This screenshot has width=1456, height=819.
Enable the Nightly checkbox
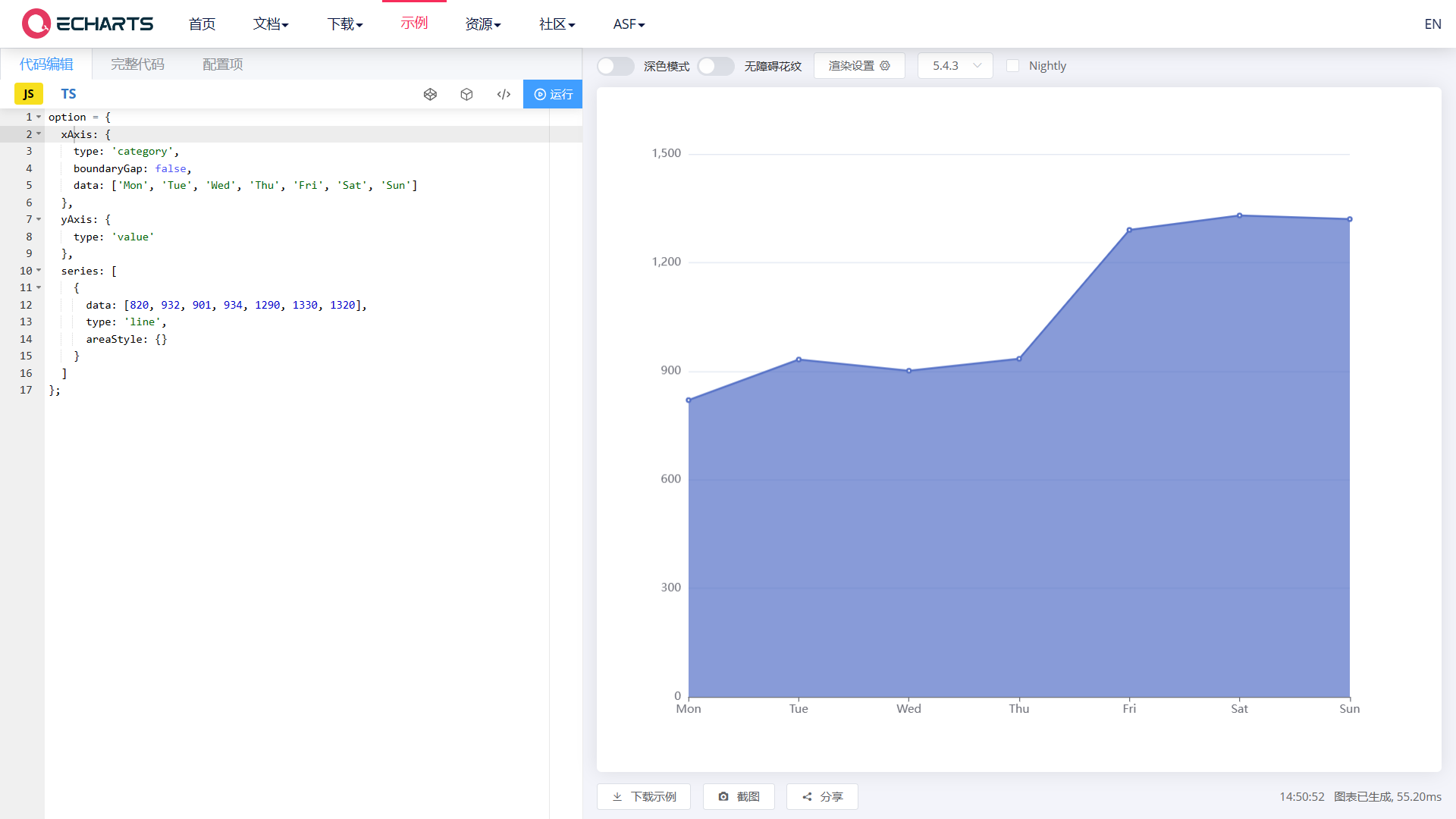point(1012,66)
